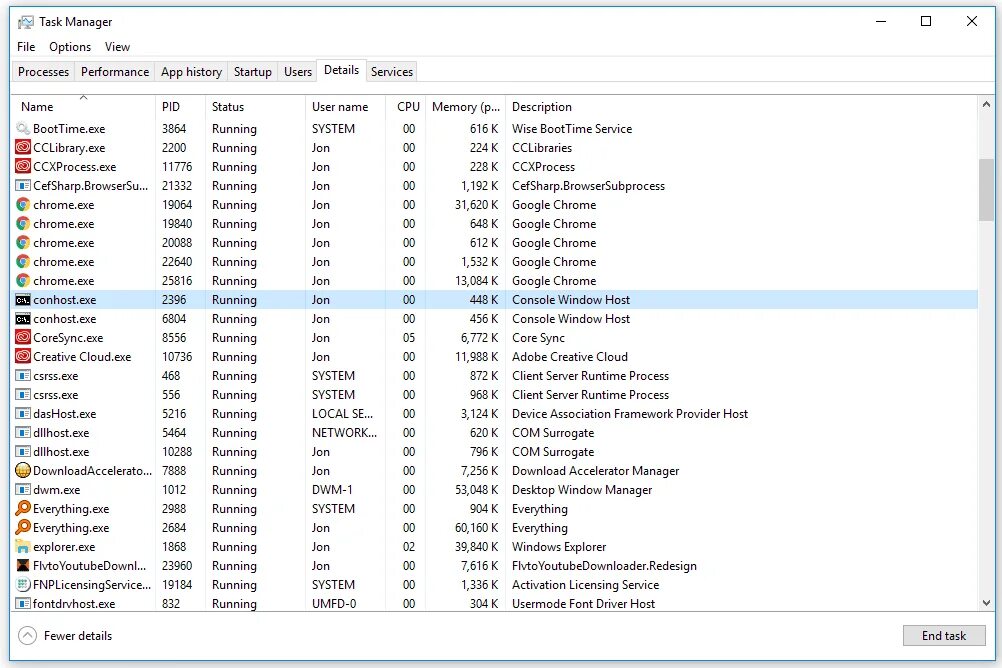Click the CCLibrary.exe Adobe icon
1002x668 pixels.
coord(23,148)
